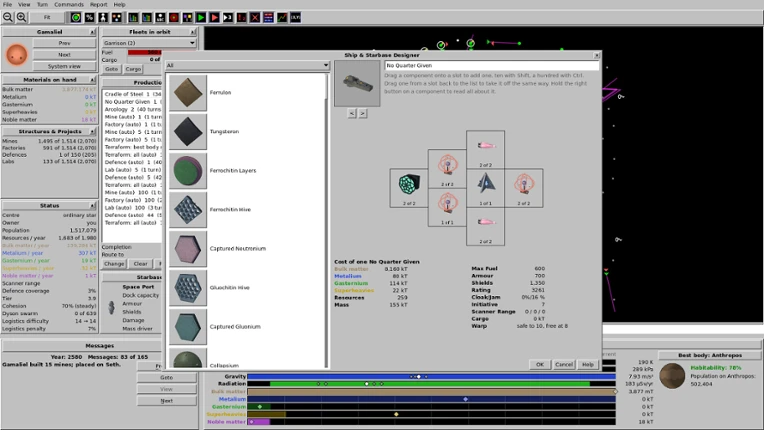
Task: Click the Gamaliel orange planet image
Action: 17,54
